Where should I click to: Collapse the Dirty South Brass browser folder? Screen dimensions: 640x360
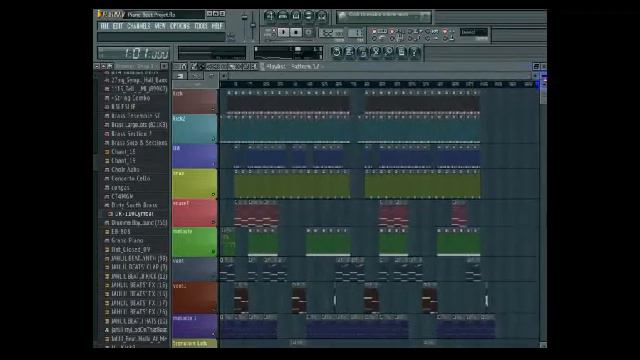[x=134, y=205]
